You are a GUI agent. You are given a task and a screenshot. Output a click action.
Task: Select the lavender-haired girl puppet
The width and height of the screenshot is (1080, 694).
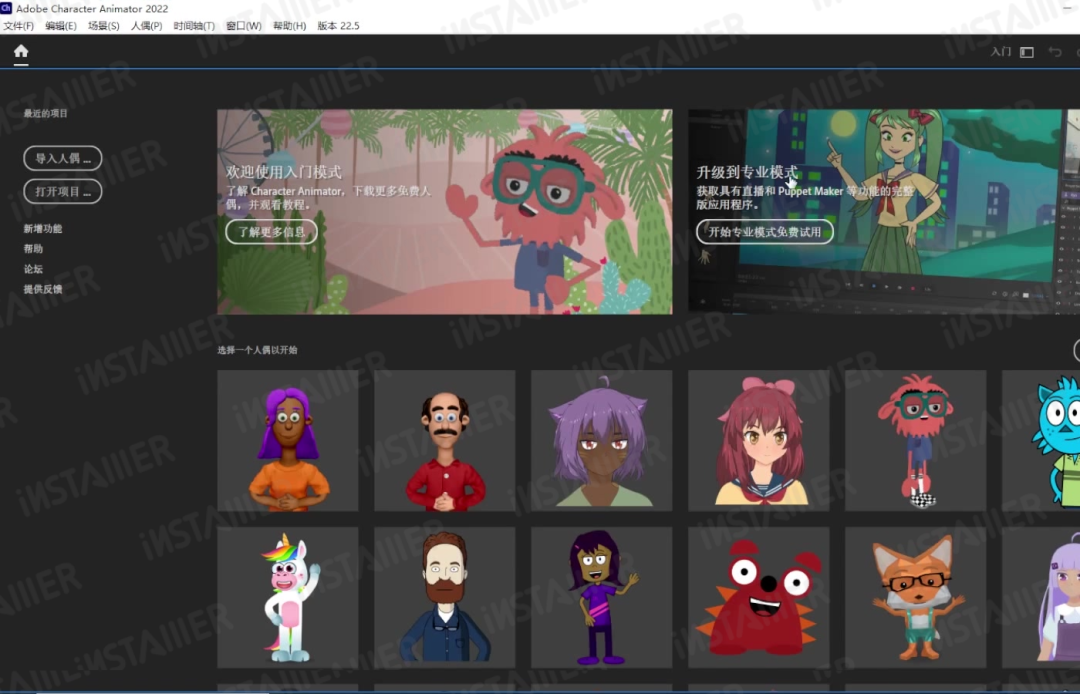[1041, 598]
